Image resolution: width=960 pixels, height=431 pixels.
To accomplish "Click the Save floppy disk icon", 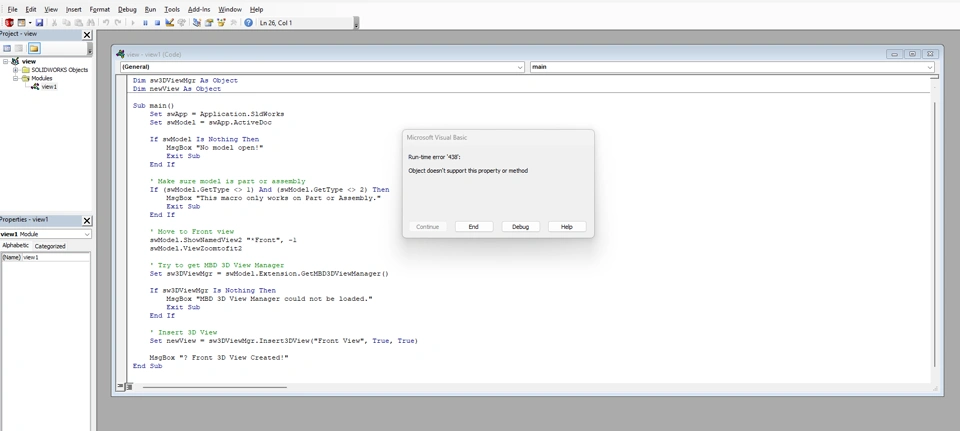I will (39, 23).
